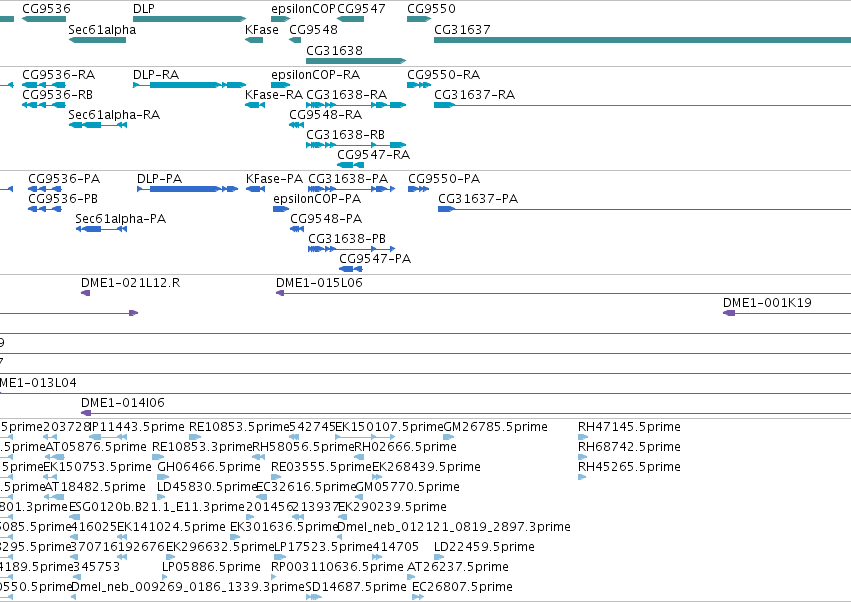Open EST GH06466.5prime
The height and width of the screenshot is (602, 851).
[x=209, y=467]
